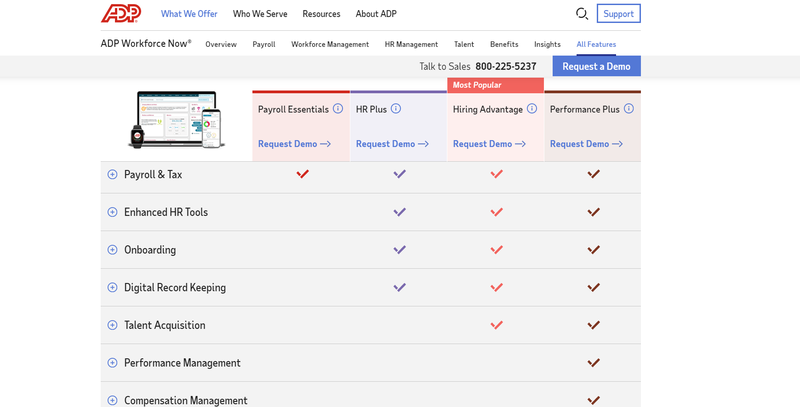Open the About ADP menu
The image size is (800, 407).
[376, 14]
